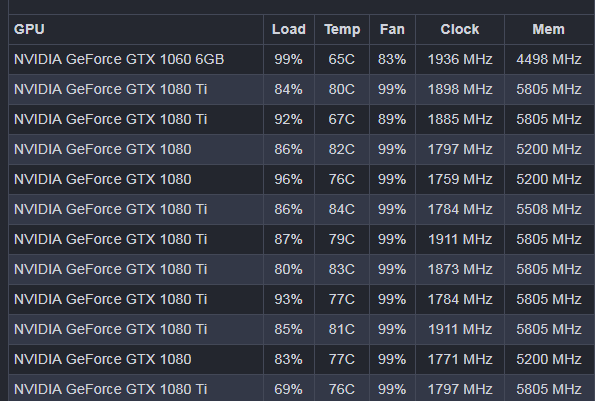Click the 1885 MHz clock cell
The height and width of the screenshot is (401, 595).
point(460,119)
